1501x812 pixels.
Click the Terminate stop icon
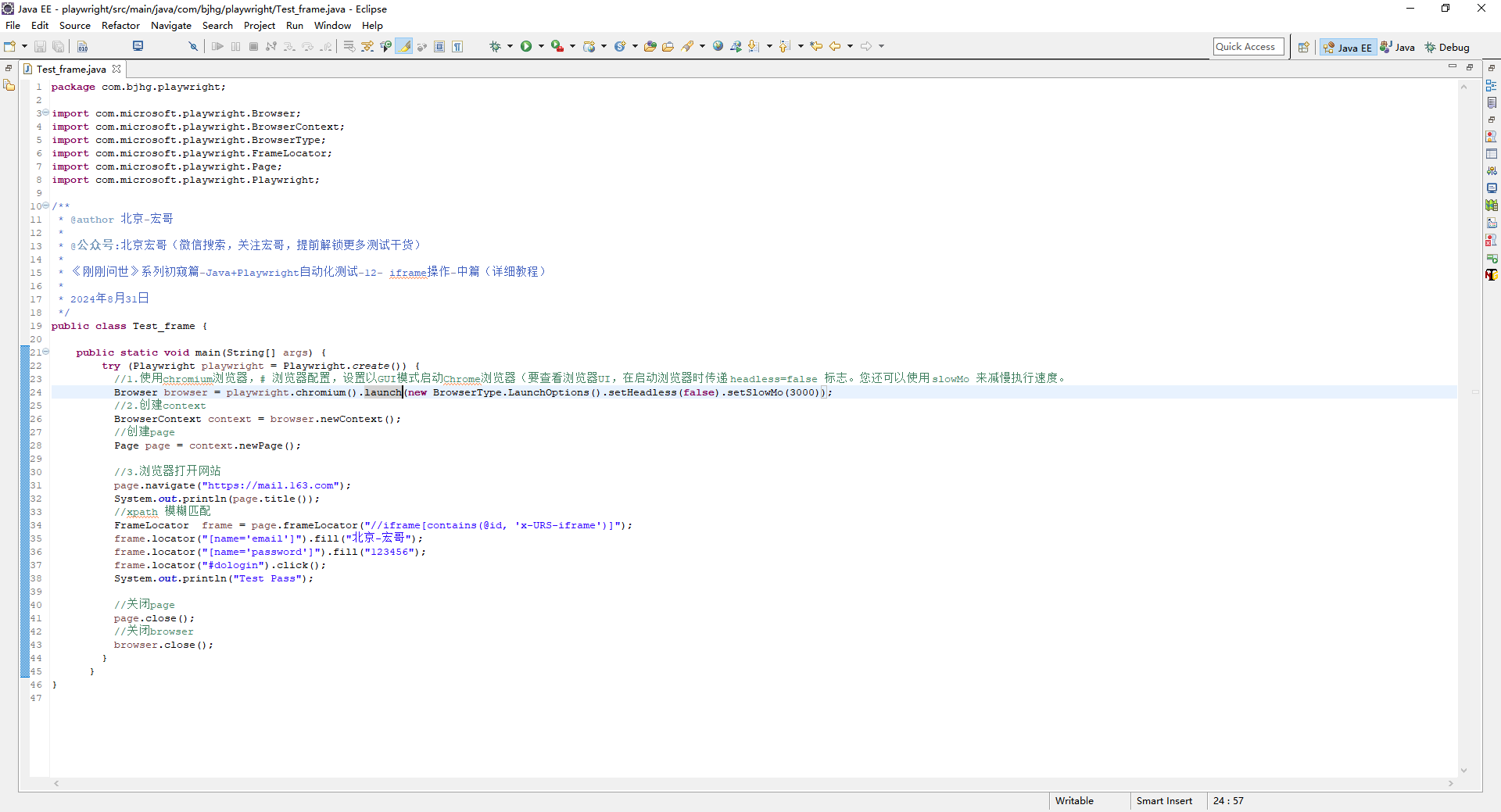tap(253, 47)
